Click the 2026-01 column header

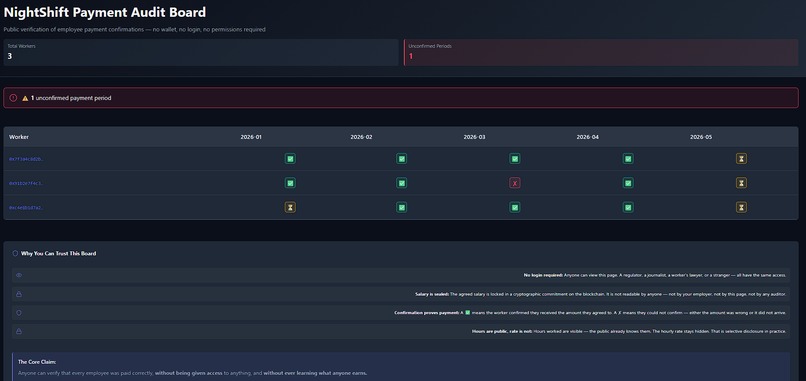251,137
